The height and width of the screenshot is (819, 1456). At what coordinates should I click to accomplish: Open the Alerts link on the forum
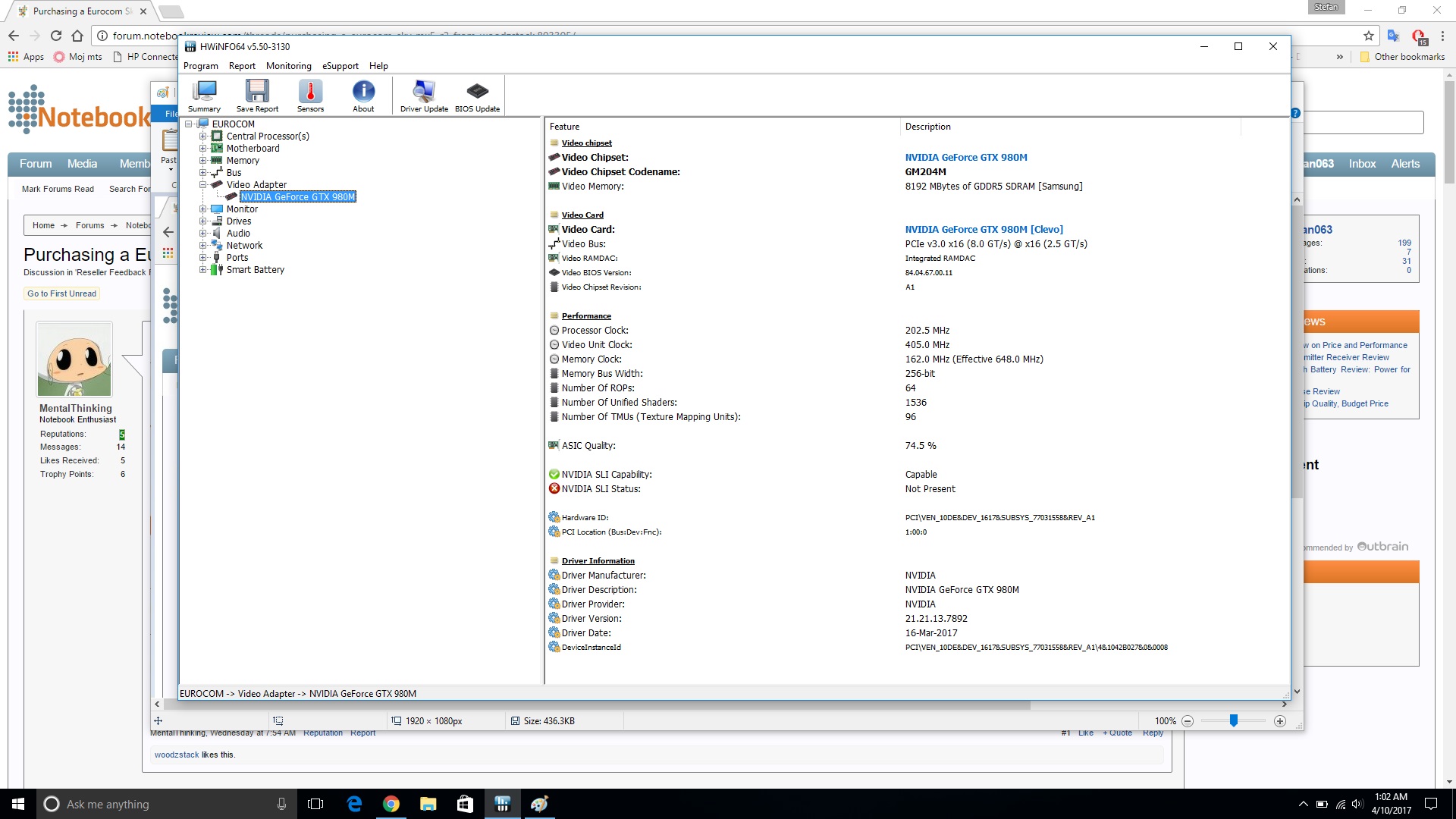point(1405,164)
